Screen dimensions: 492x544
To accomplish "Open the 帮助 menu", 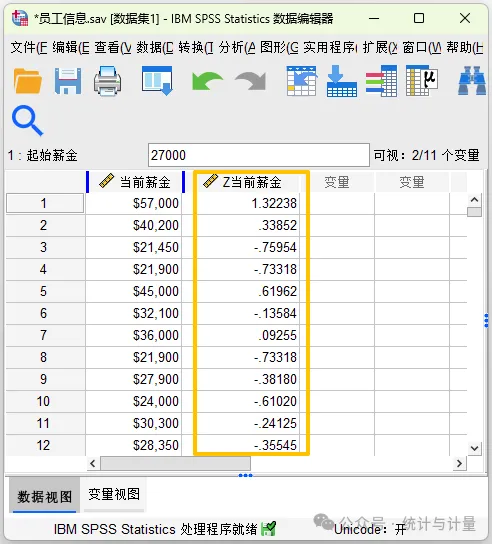I will [x=465, y=48].
